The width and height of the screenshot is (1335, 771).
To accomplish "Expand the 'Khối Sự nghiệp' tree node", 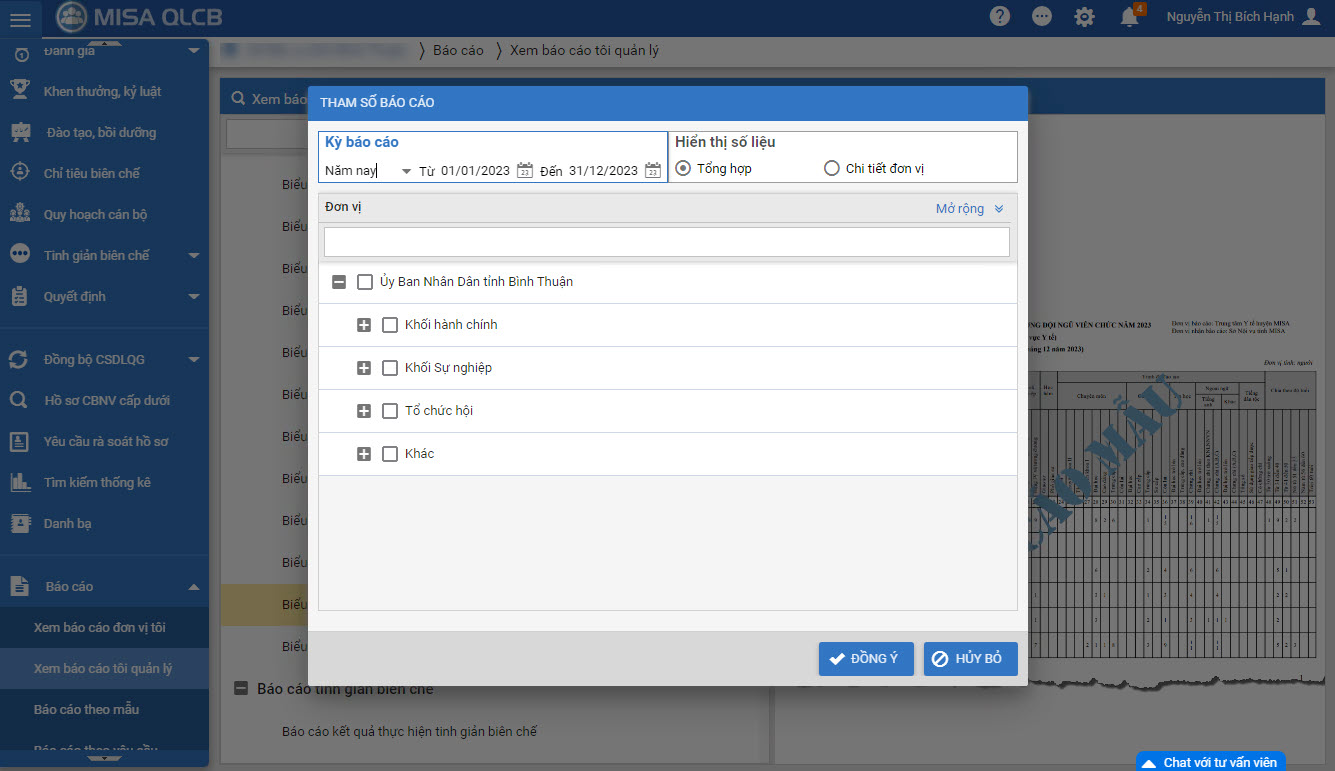I will click(x=364, y=368).
